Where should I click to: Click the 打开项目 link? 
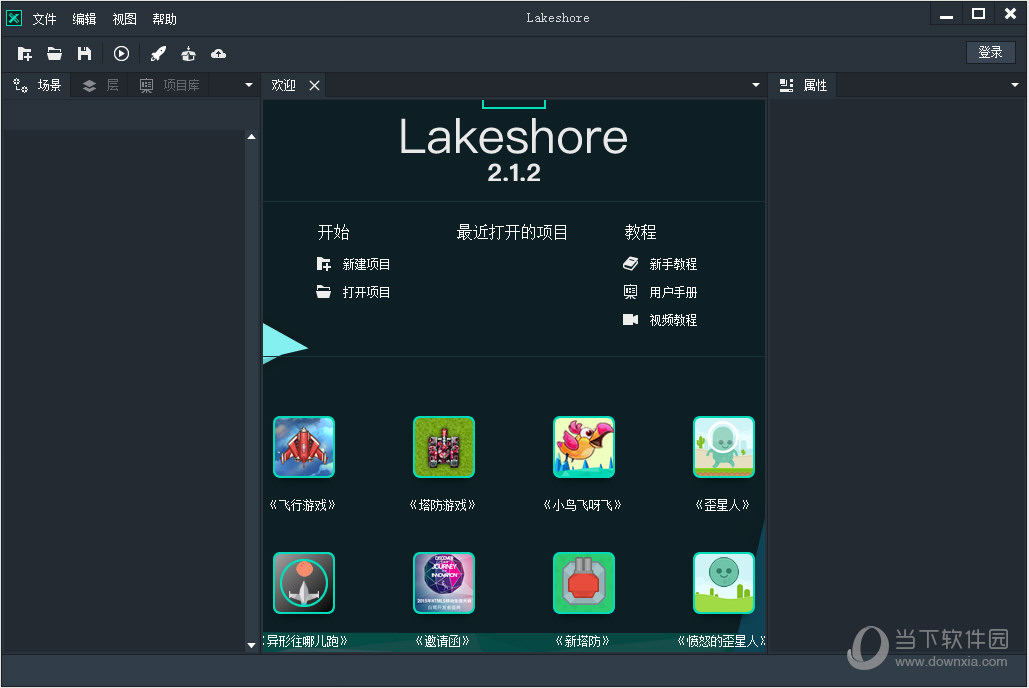(x=366, y=292)
